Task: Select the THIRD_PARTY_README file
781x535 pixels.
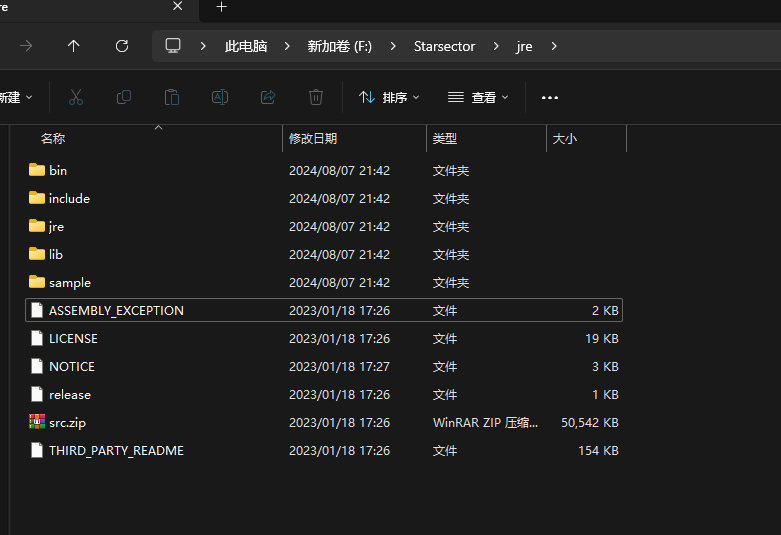Action: 116,450
